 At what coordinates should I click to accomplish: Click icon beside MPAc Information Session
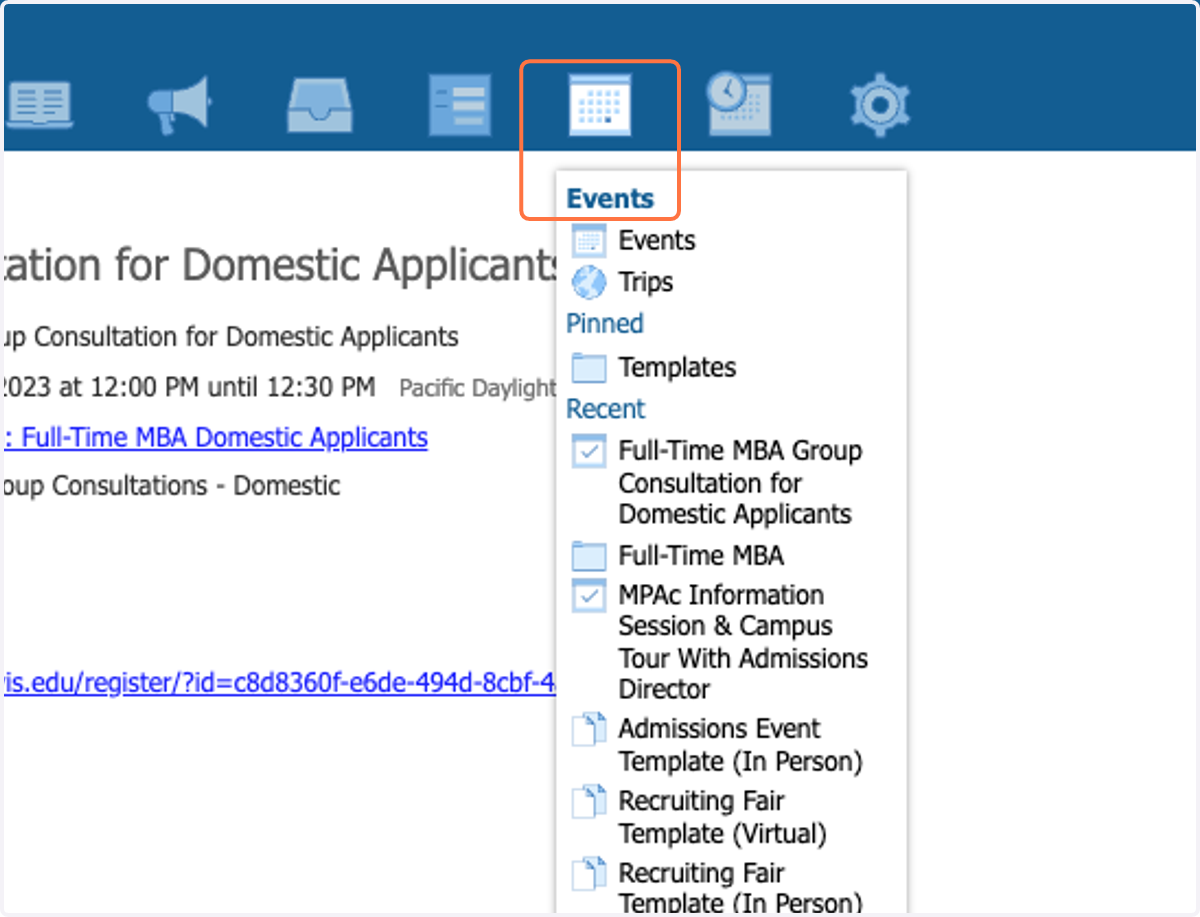pyautogui.click(x=589, y=596)
